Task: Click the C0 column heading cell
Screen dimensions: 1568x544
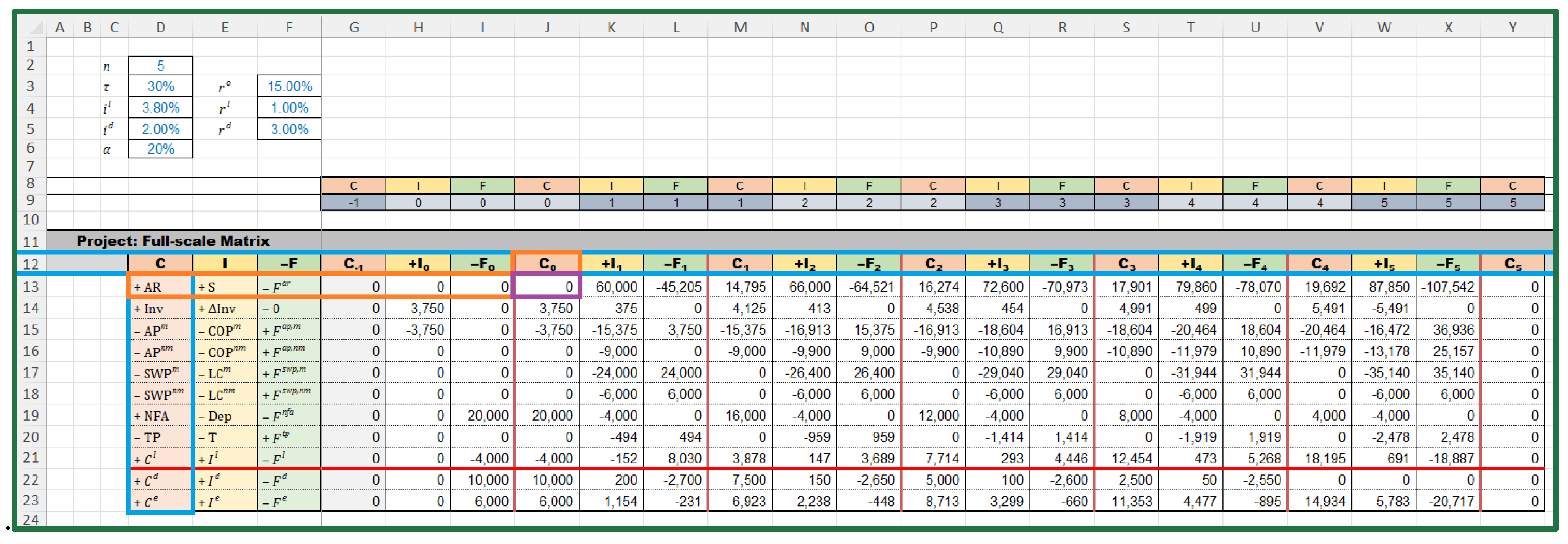Action: [x=547, y=263]
